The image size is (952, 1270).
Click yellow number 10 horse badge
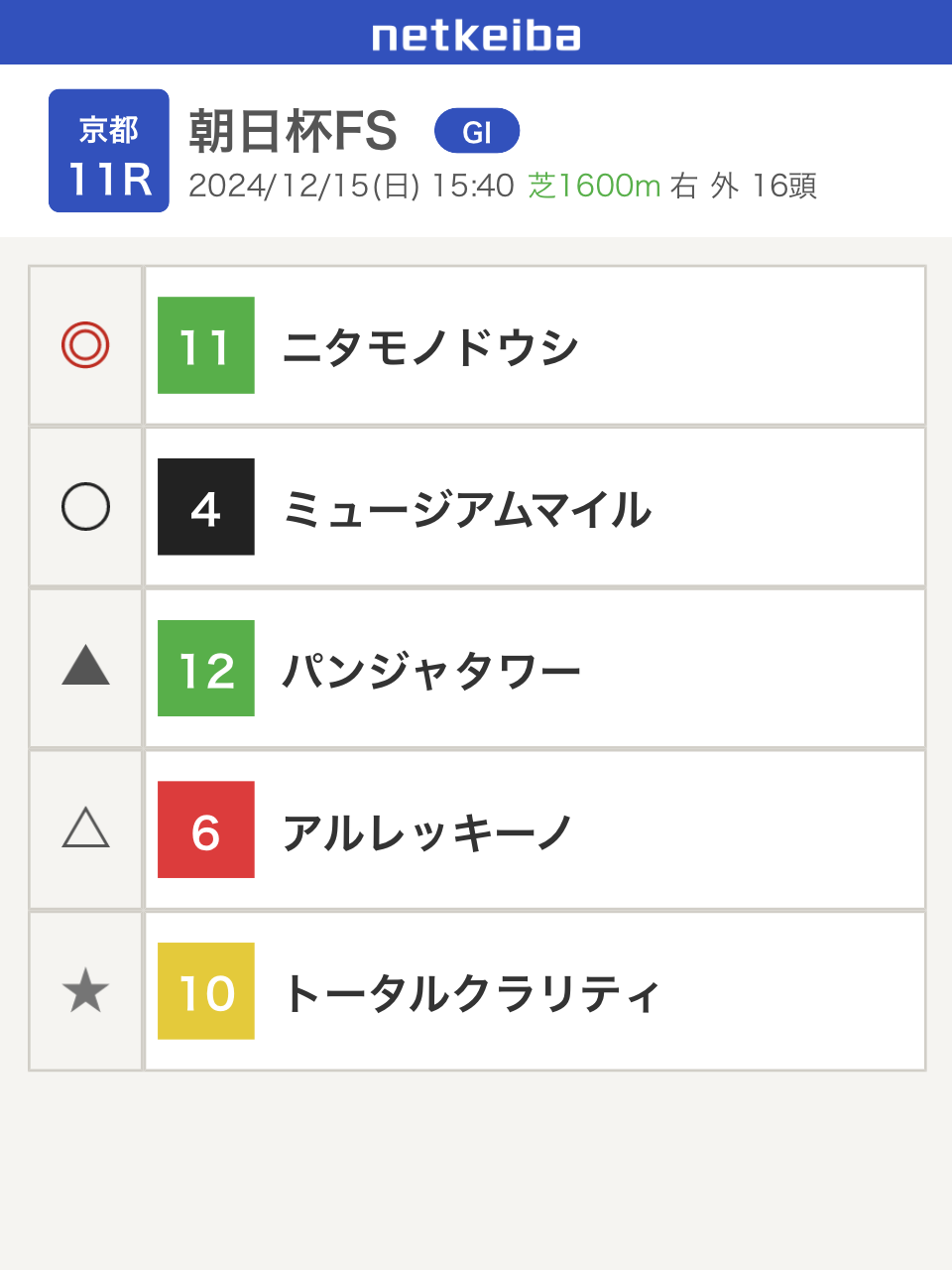[x=206, y=991]
